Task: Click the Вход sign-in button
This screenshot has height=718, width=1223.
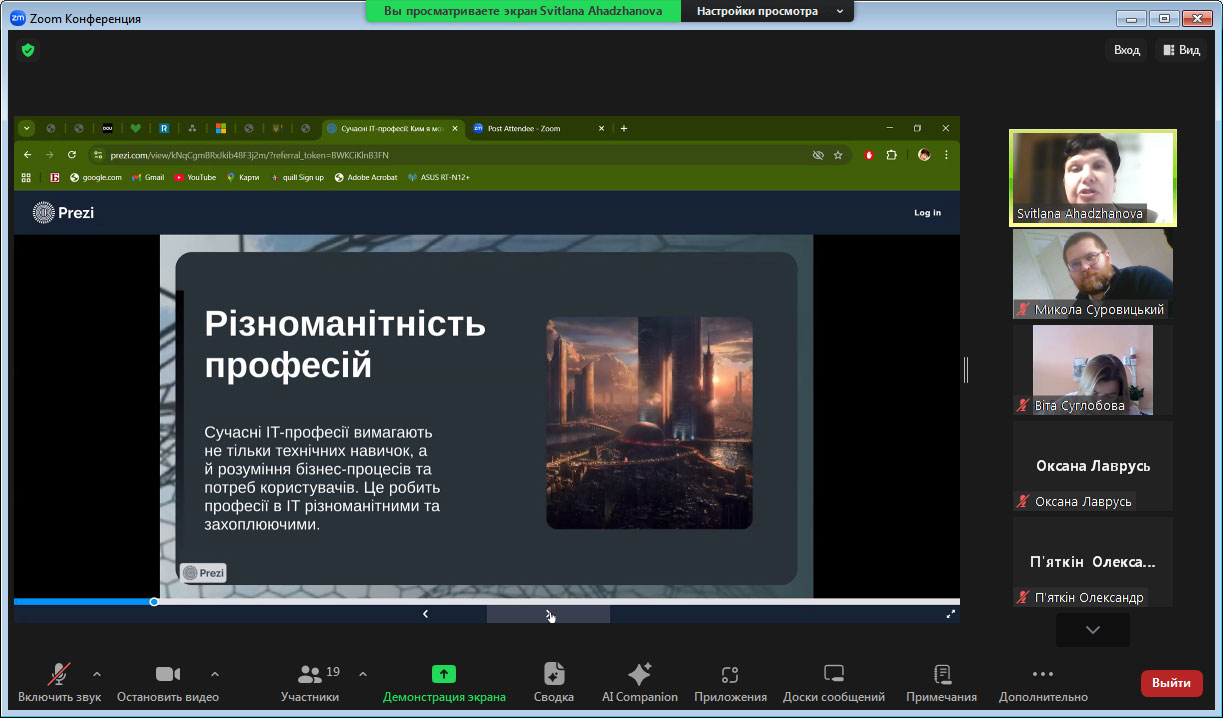Action: pos(1126,50)
